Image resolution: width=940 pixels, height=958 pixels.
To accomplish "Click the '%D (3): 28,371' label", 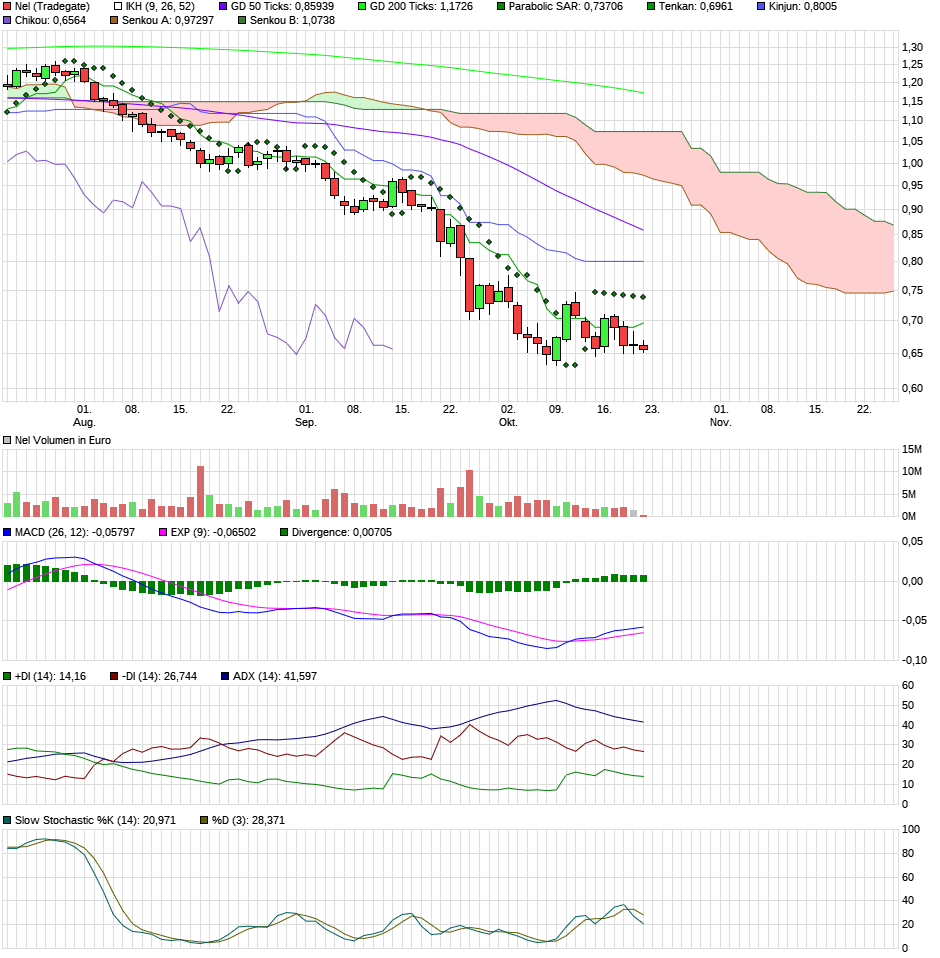I will click(x=249, y=821).
